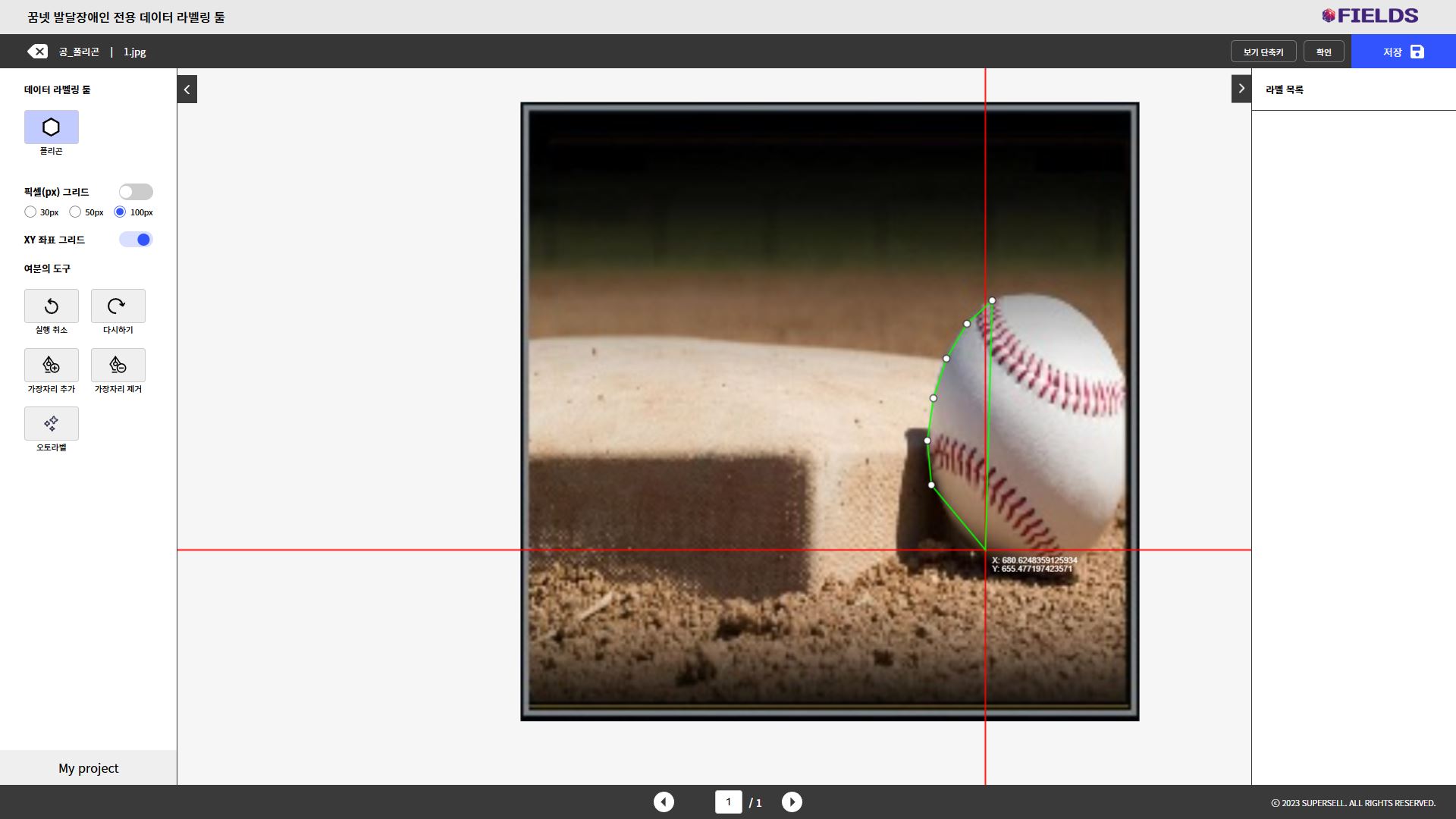Open My project at the bottom left
Screen dimensions: 1456x819
click(x=88, y=768)
